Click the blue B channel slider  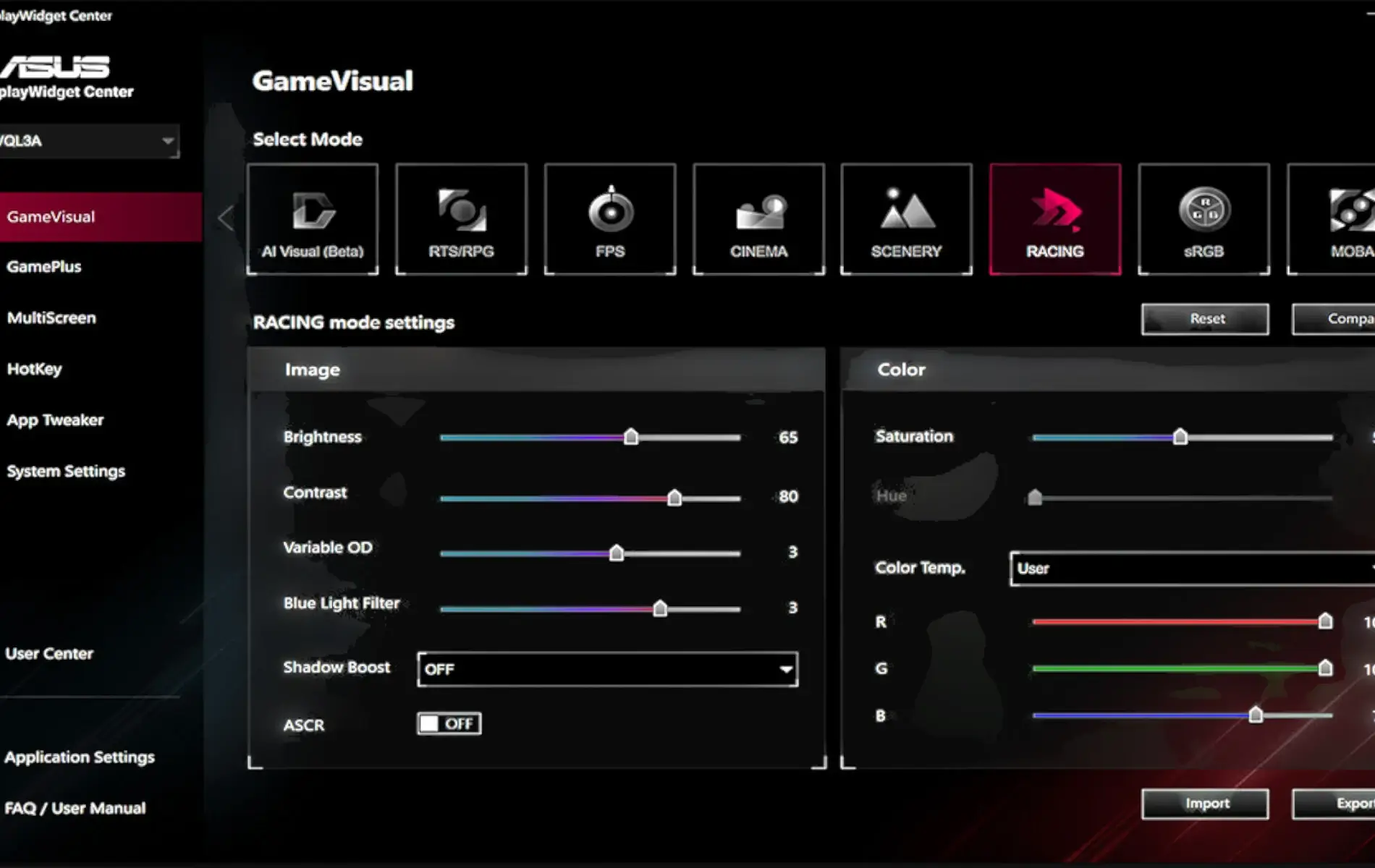(1182, 715)
